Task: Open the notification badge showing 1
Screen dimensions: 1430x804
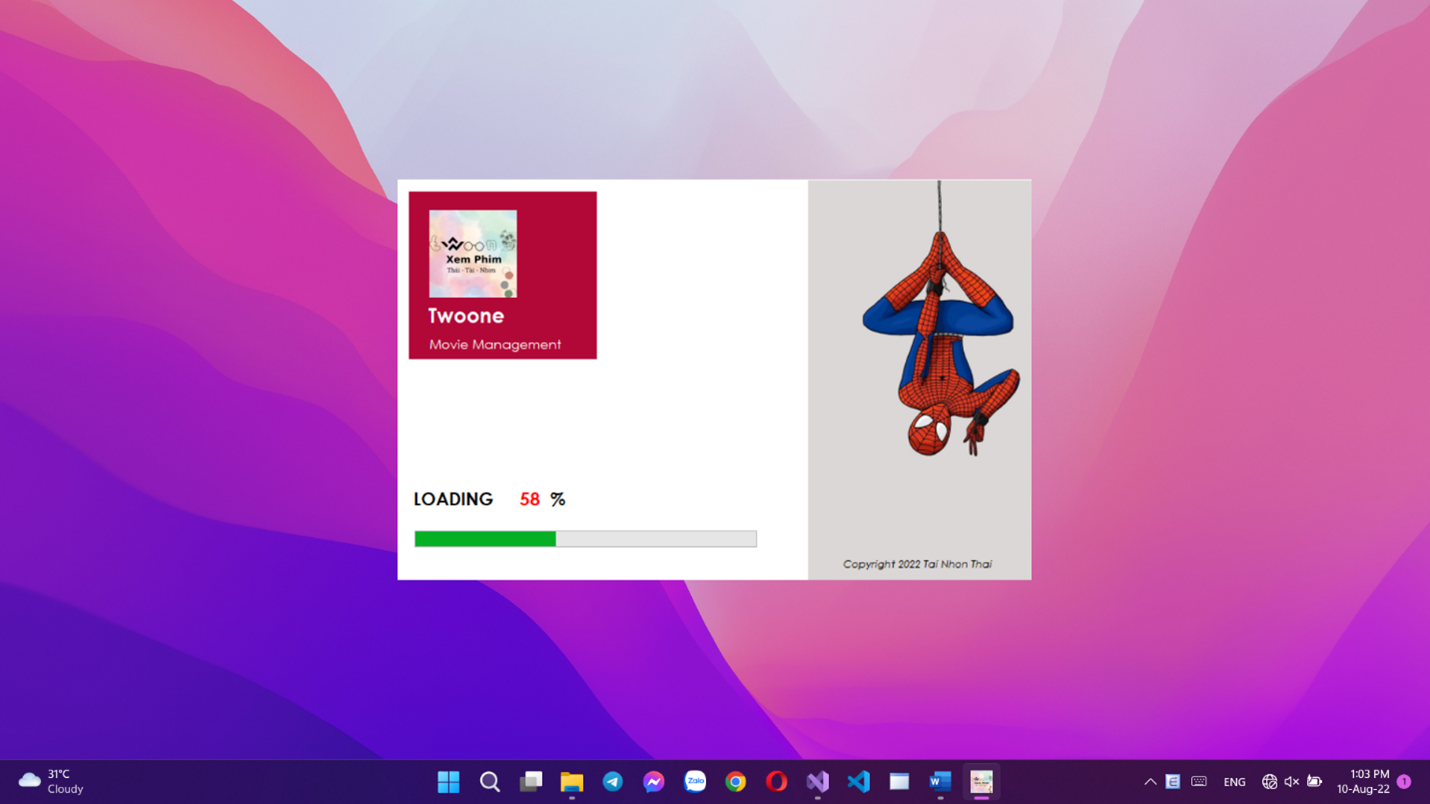Action: pos(1404,782)
